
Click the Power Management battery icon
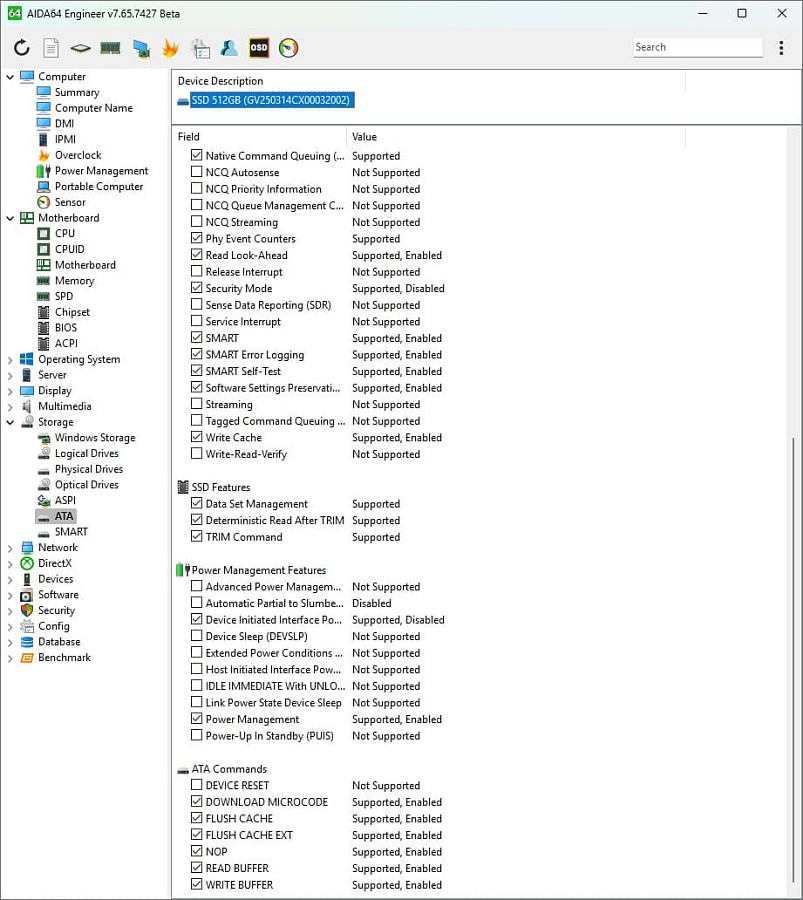coord(44,170)
